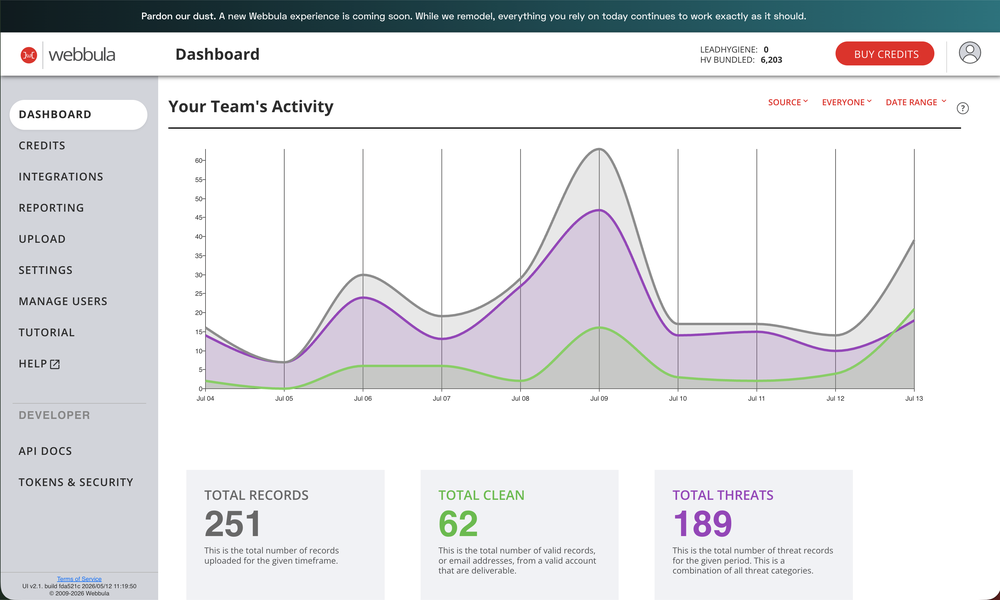Image resolution: width=1000 pixels, height=600 pixels.
Task: Click the Jul 11 axis label
Action: tap(756, 399)
